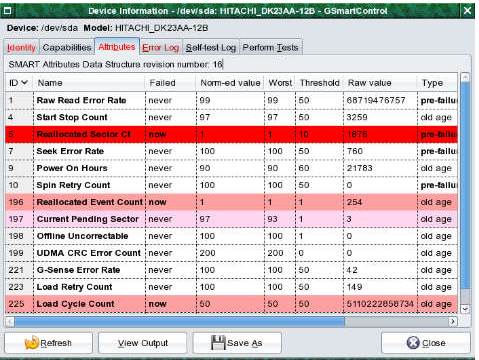Sort by Norm-ed value column header
Viewport: 479px width, 360px height.
230,83
